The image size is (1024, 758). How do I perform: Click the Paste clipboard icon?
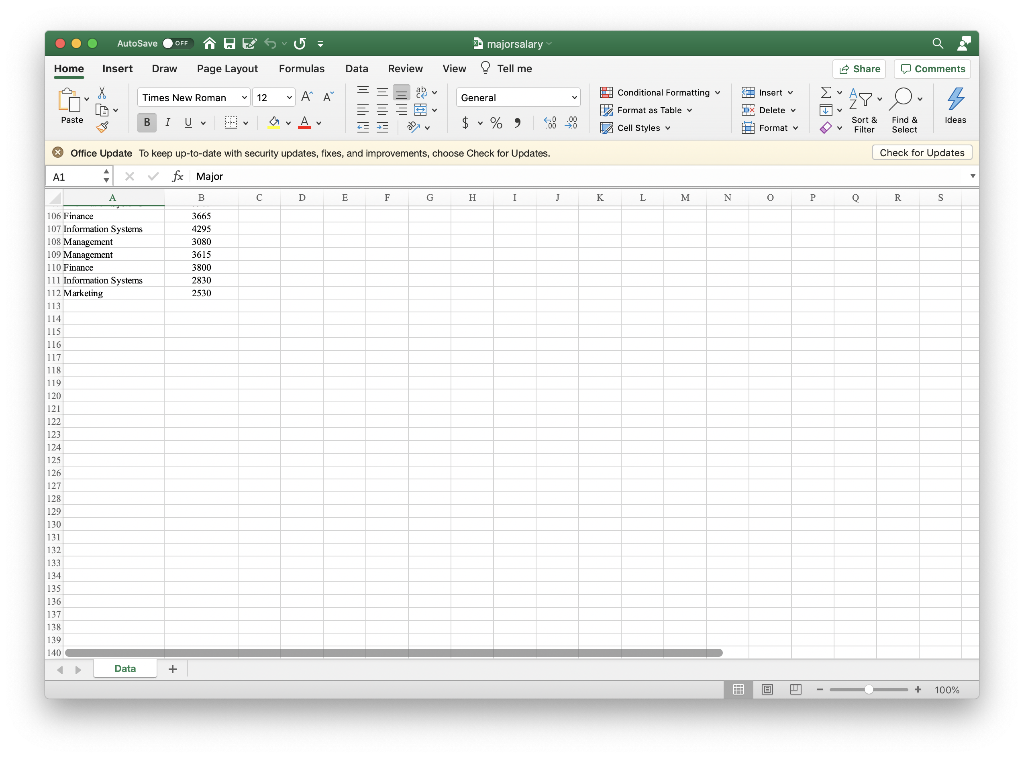[70, 101]
